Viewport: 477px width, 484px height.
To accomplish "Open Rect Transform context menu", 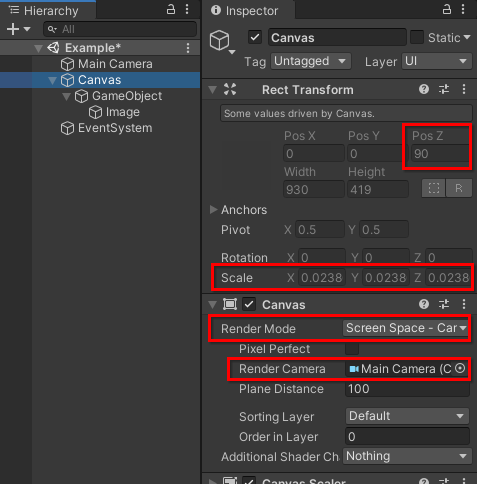I will (x=464, y=89).
